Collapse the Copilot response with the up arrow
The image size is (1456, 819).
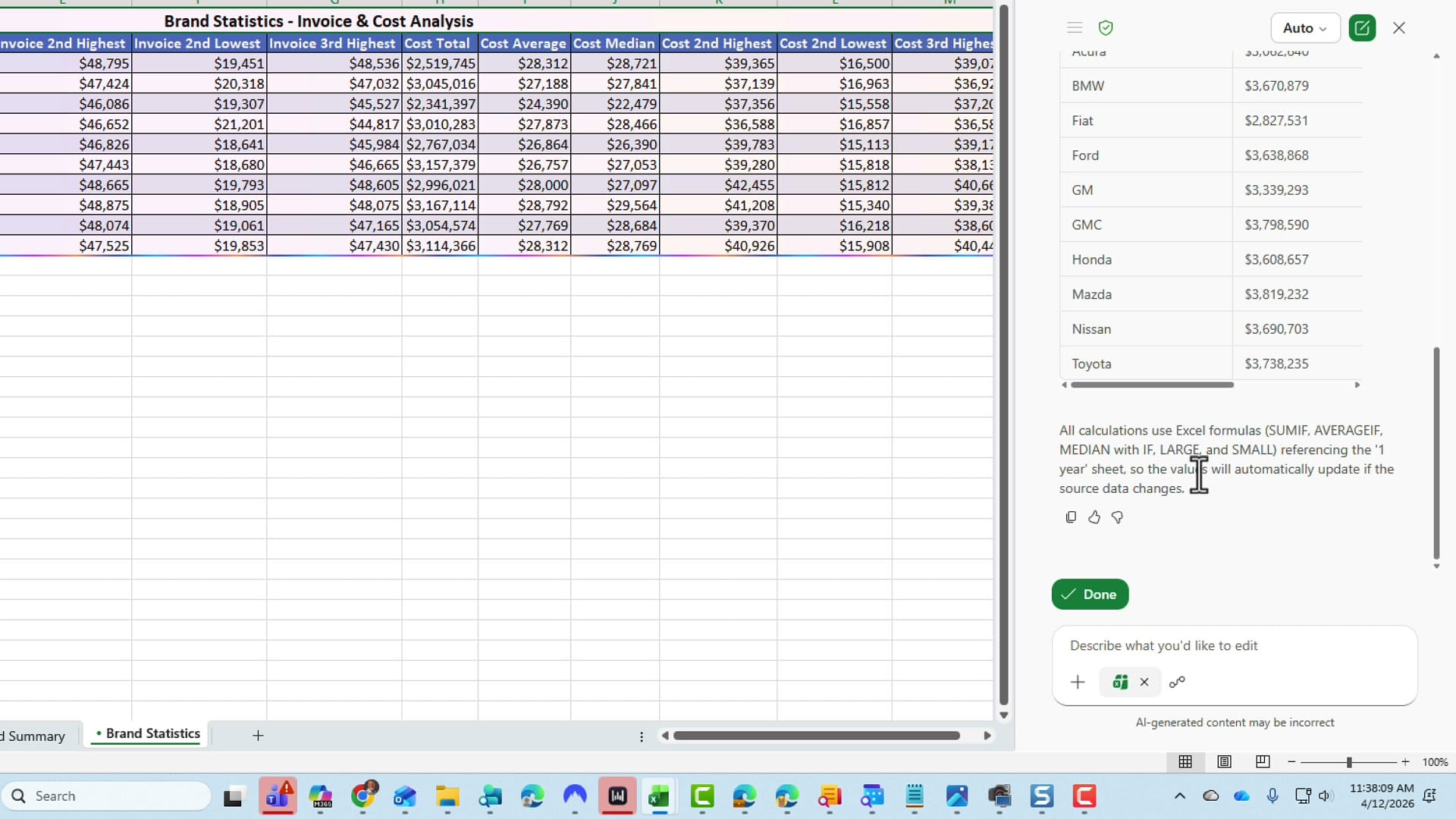tap(1436, 56)
